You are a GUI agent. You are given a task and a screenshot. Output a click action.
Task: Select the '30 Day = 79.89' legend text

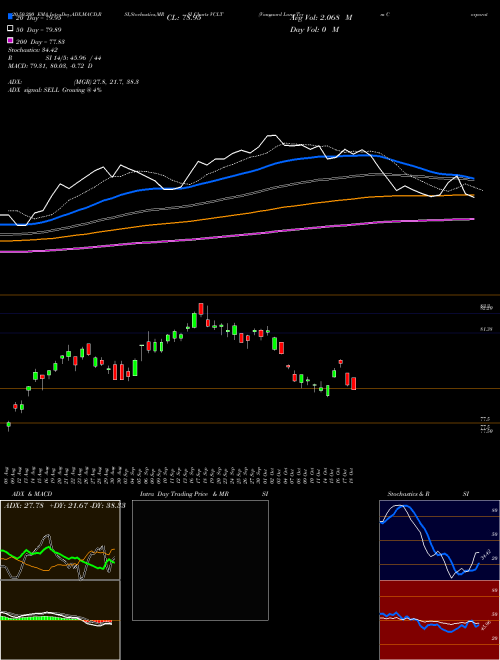(39, 30)
